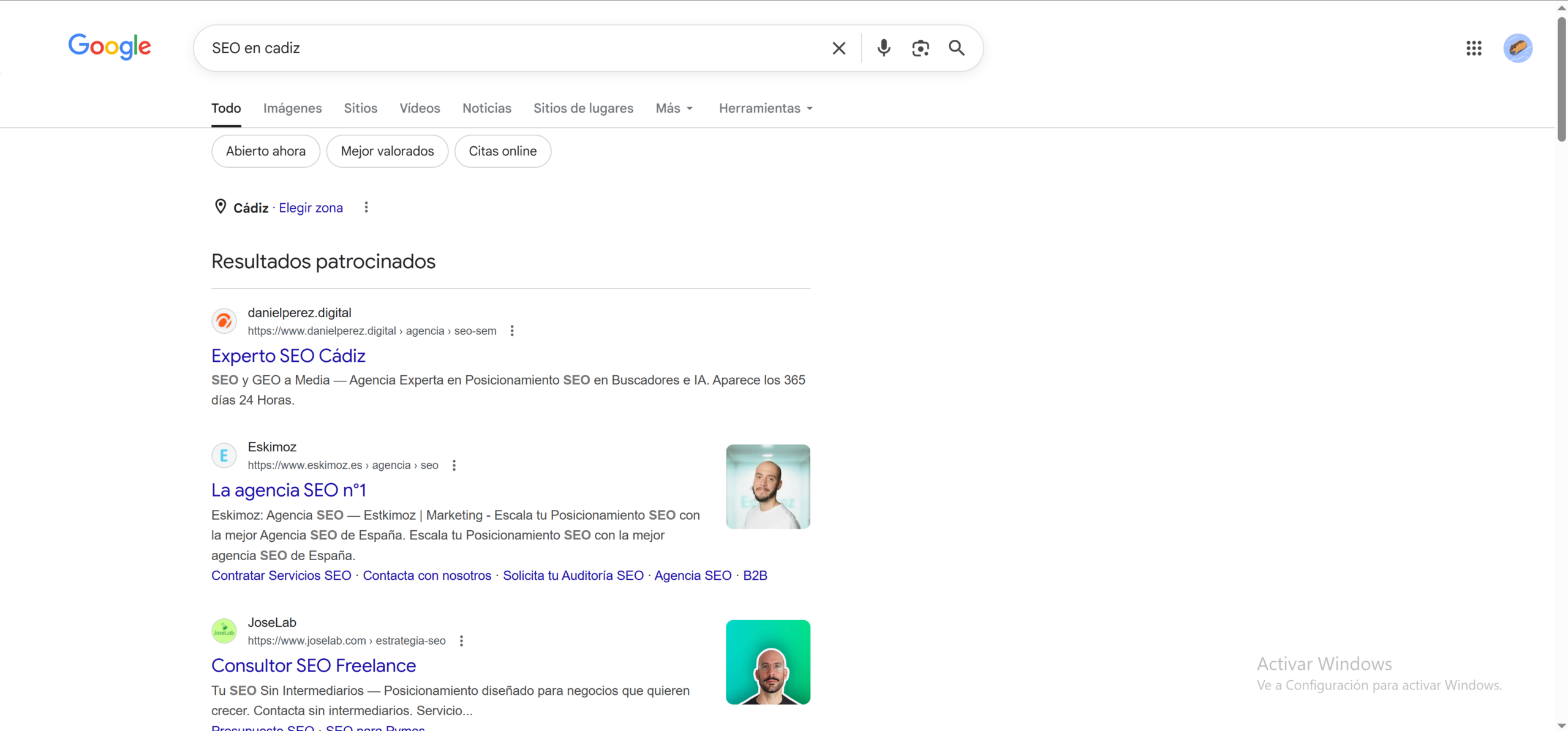The image size is (1568, 731).
Task: Click the Eskimoz site name text
Action: [272, 447]
